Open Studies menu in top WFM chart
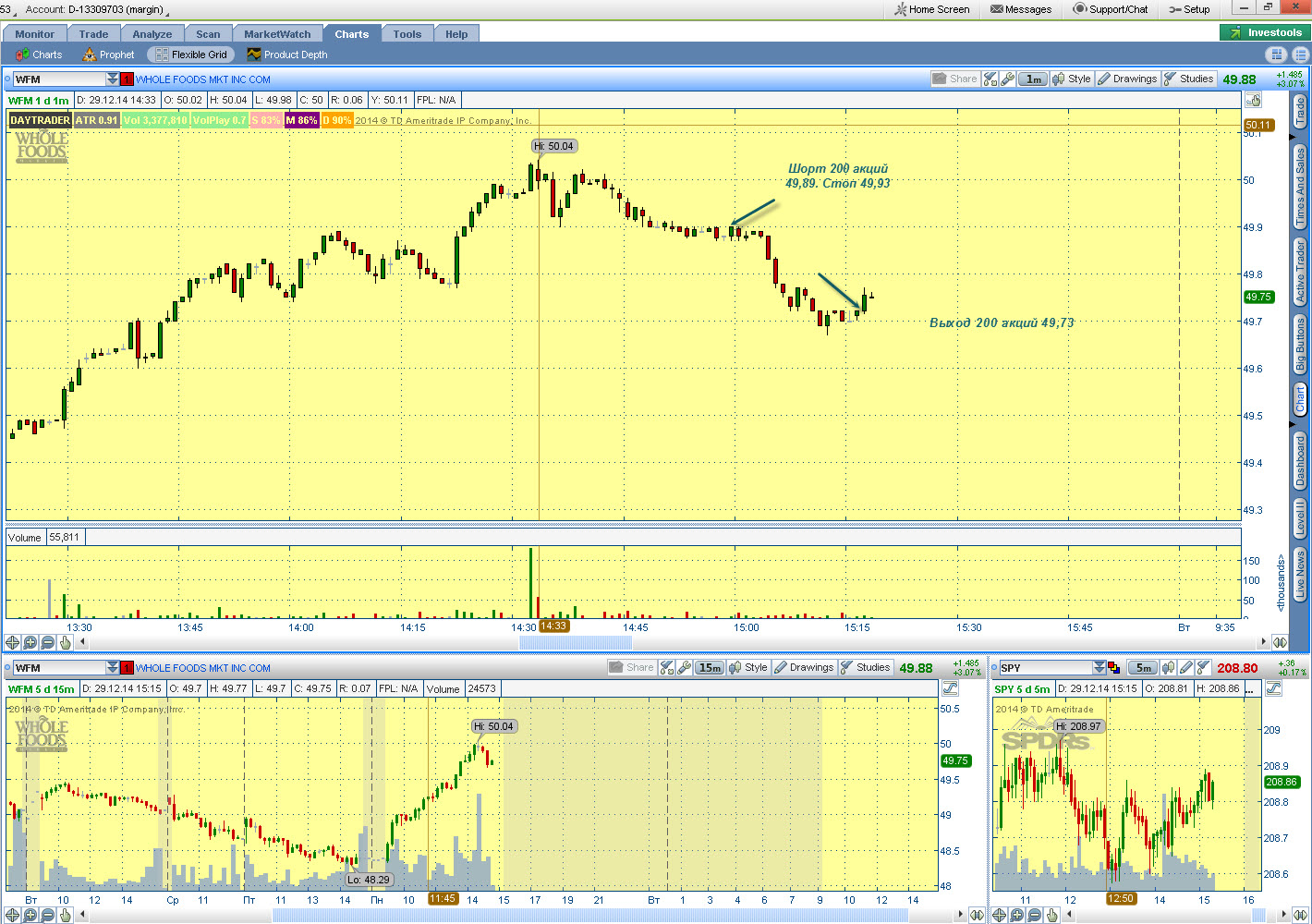The height and width of the screenshot is (924, 1312). pyautogui.click(x=1189, y=79)
